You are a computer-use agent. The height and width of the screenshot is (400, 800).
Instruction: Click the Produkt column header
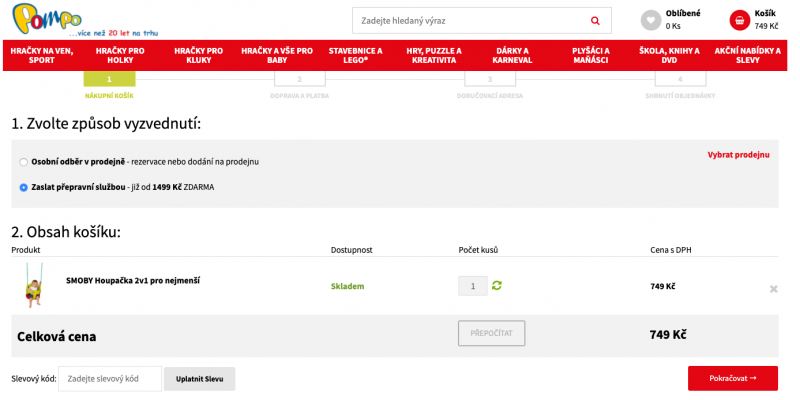(26, 250)
